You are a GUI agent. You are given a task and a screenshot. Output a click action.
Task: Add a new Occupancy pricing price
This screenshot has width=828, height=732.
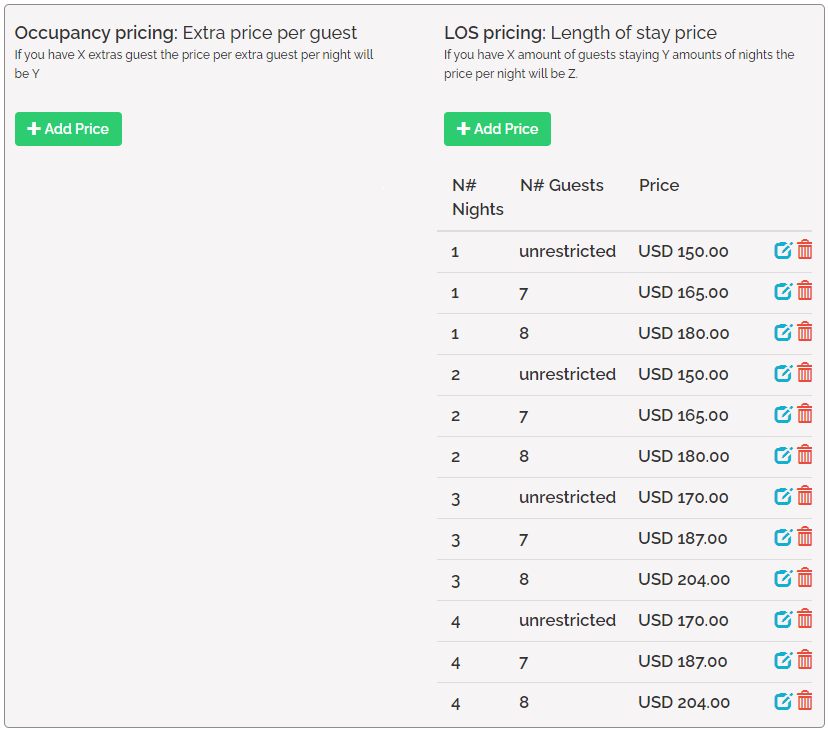68,129
